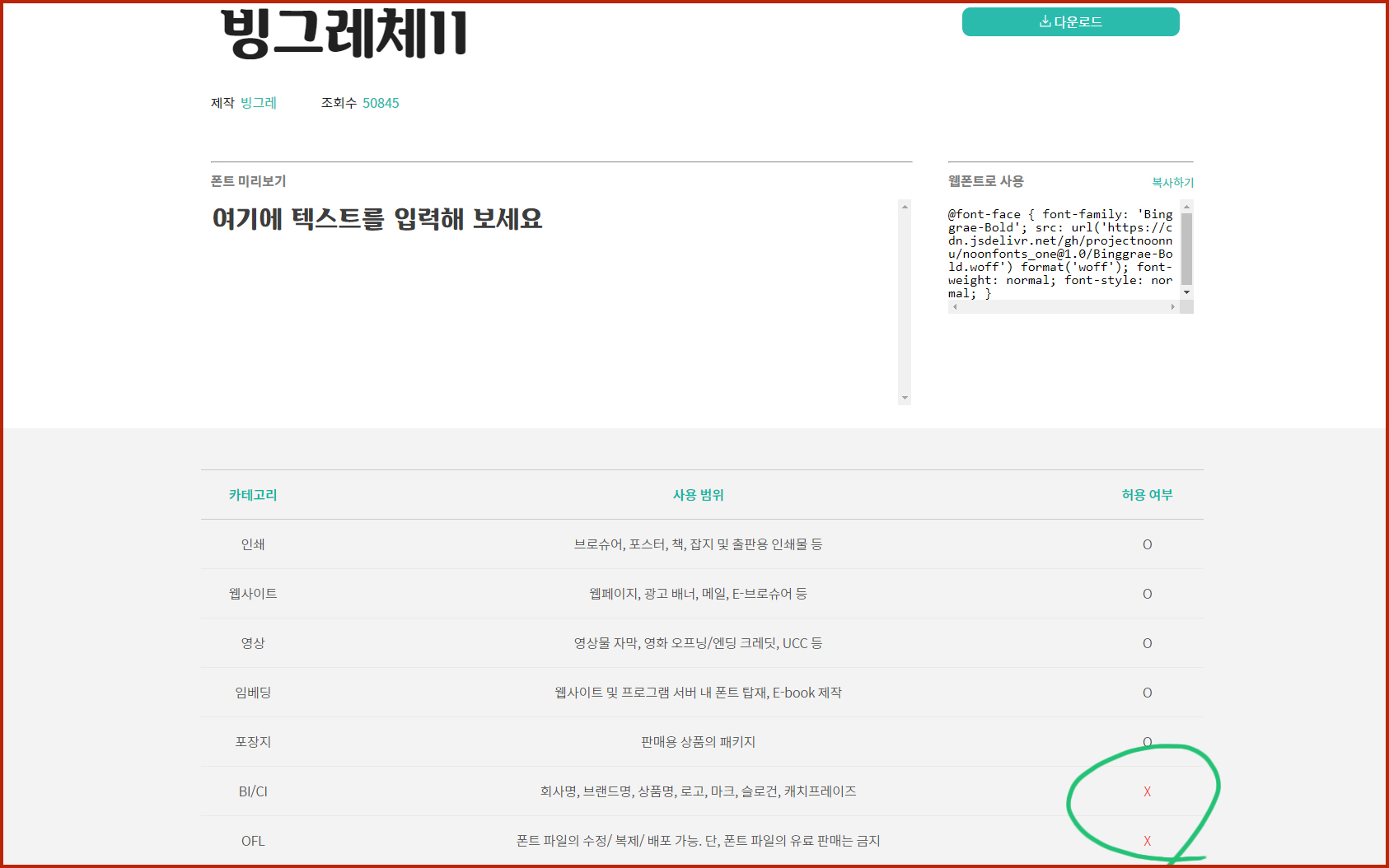This screenshot has height=868, width=1389.
Task: Click the BI/CI category cell
Action: (253, 791)
